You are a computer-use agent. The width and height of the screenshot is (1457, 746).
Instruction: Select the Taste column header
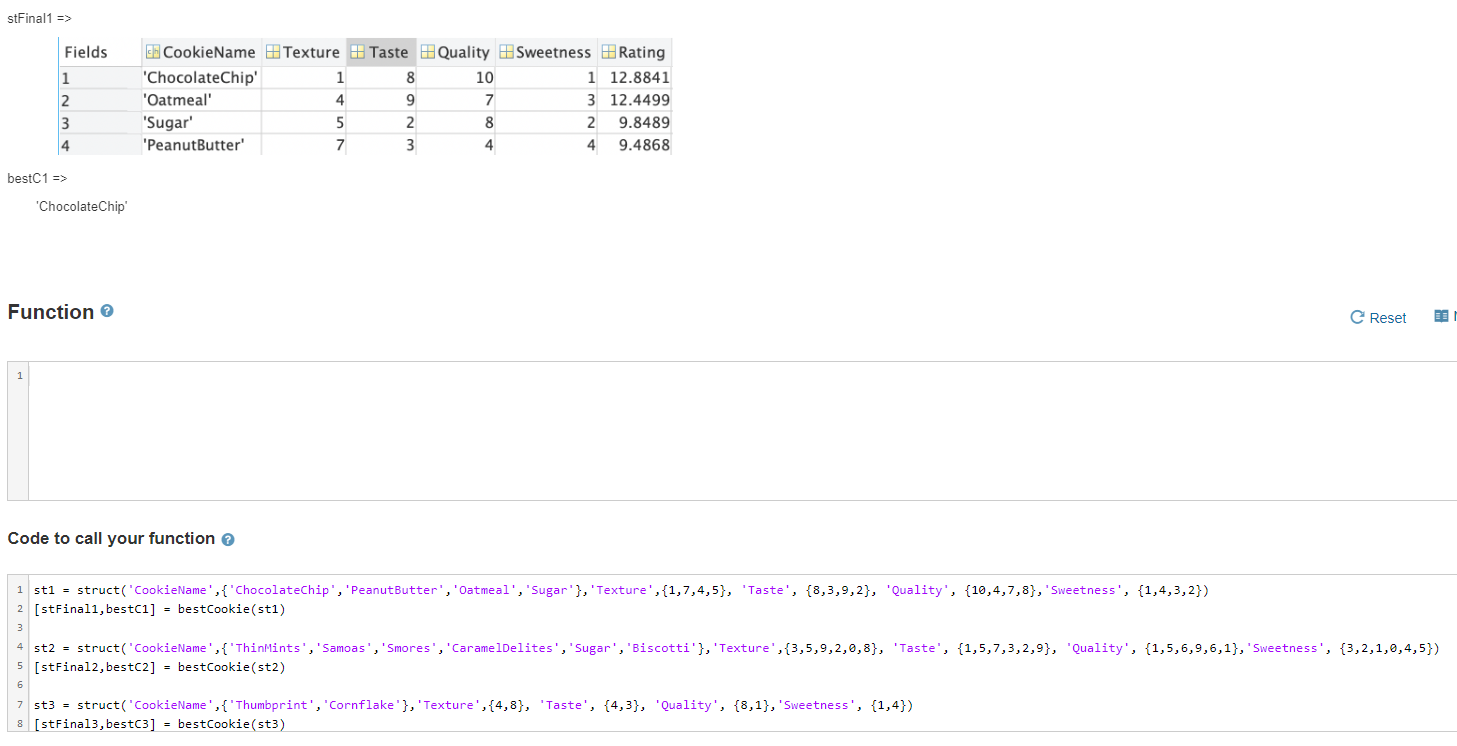coord(380,51)
